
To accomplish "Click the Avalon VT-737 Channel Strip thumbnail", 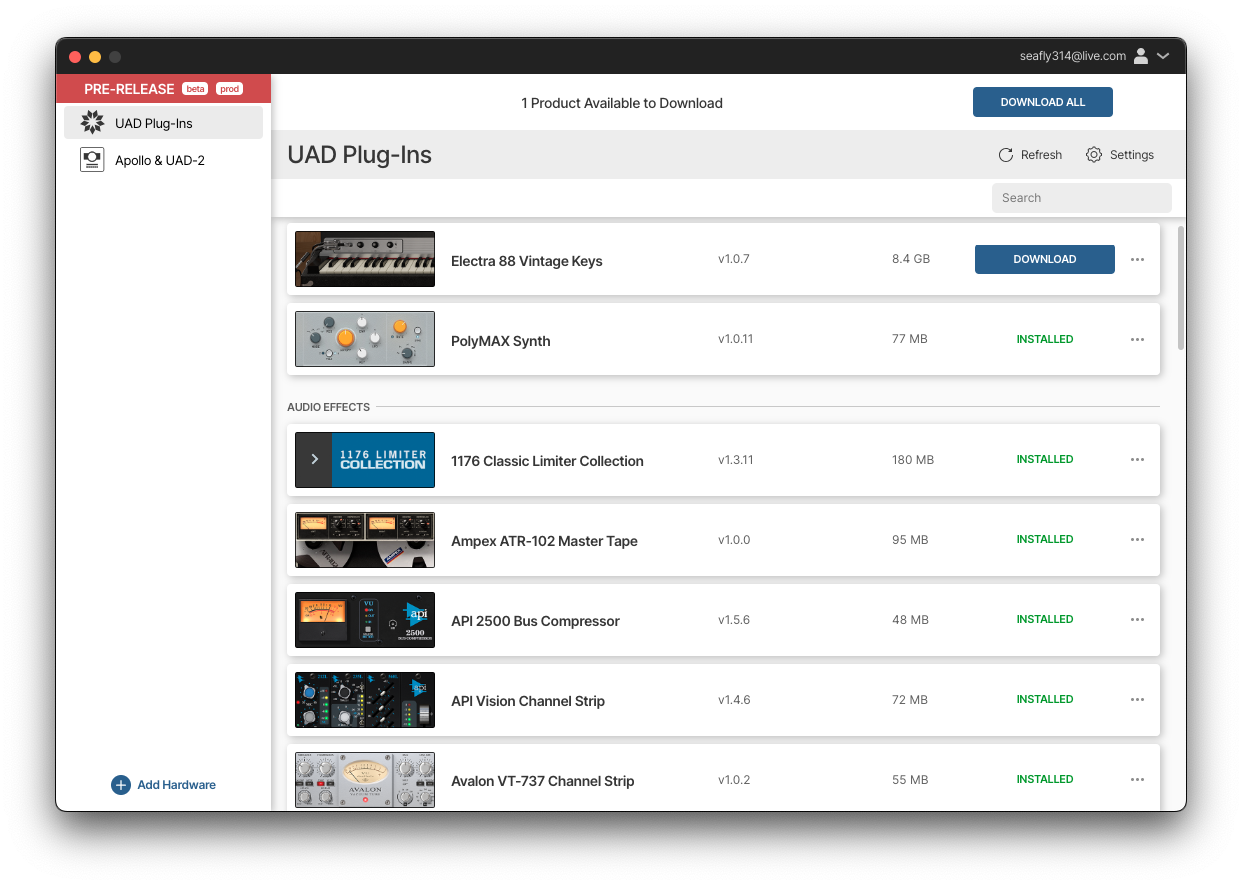I will [365, 780].
